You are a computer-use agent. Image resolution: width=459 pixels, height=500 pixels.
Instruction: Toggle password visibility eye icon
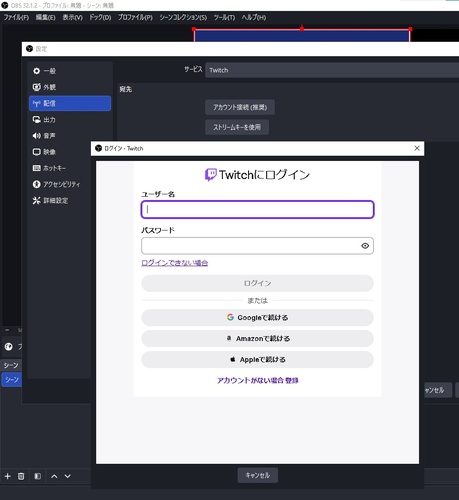tap(365, 246)
